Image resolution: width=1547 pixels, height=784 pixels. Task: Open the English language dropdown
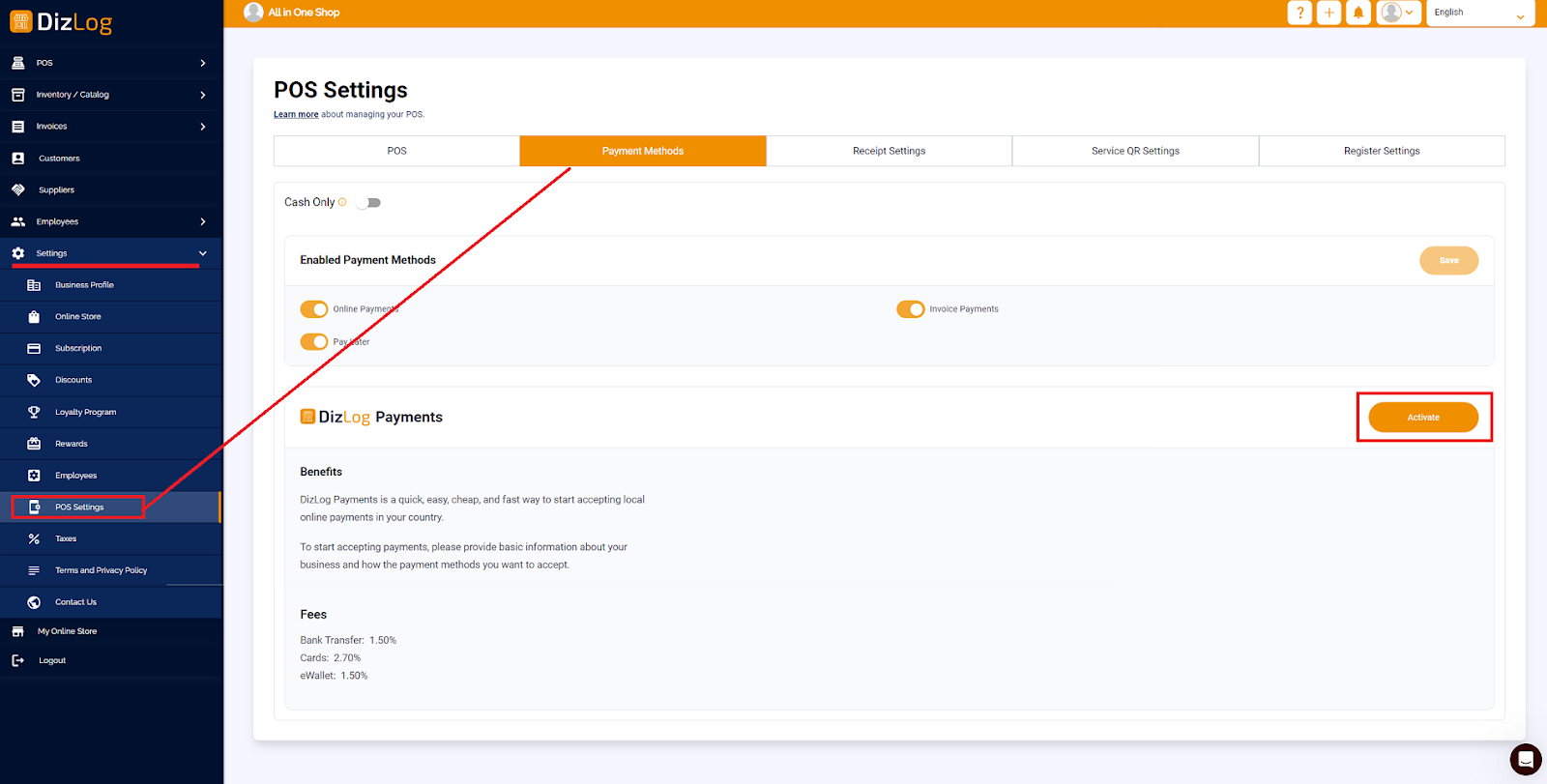[1480, 13]
